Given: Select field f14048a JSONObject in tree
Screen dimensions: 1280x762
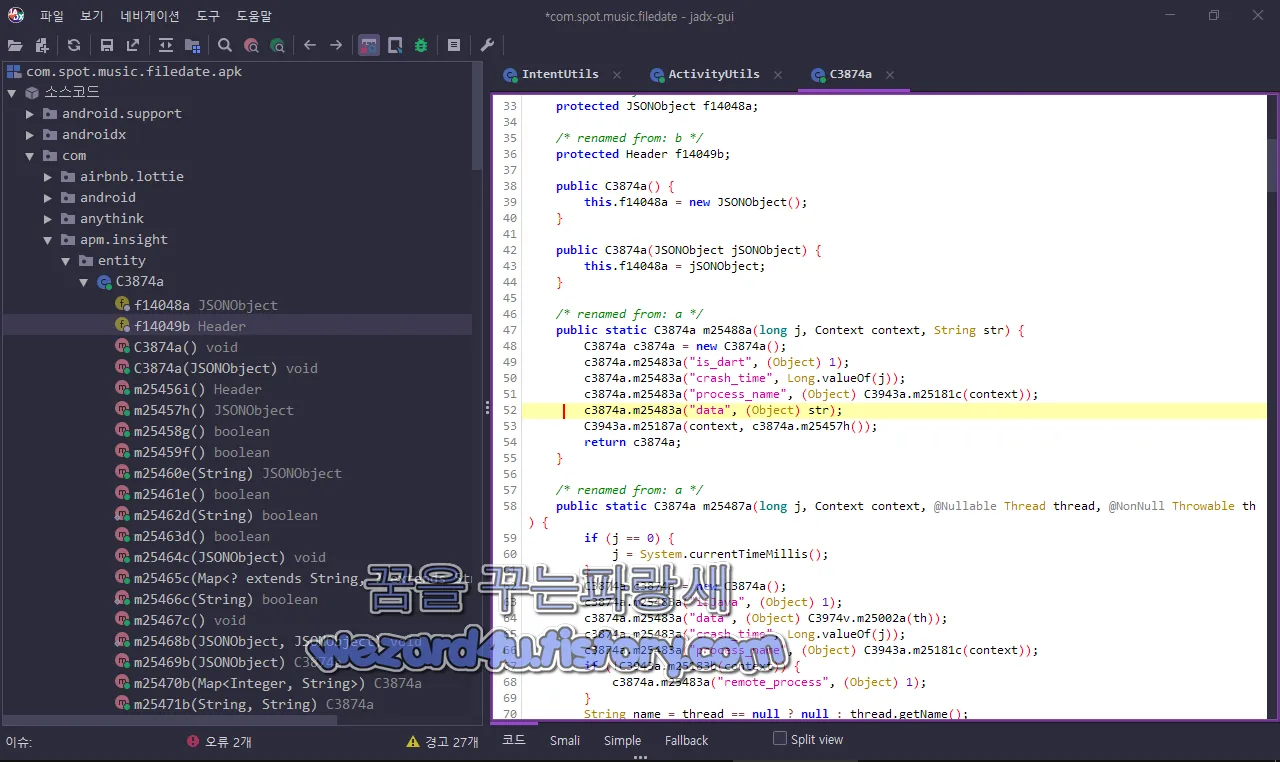Looking at the screenshot, I should [205, 305].
